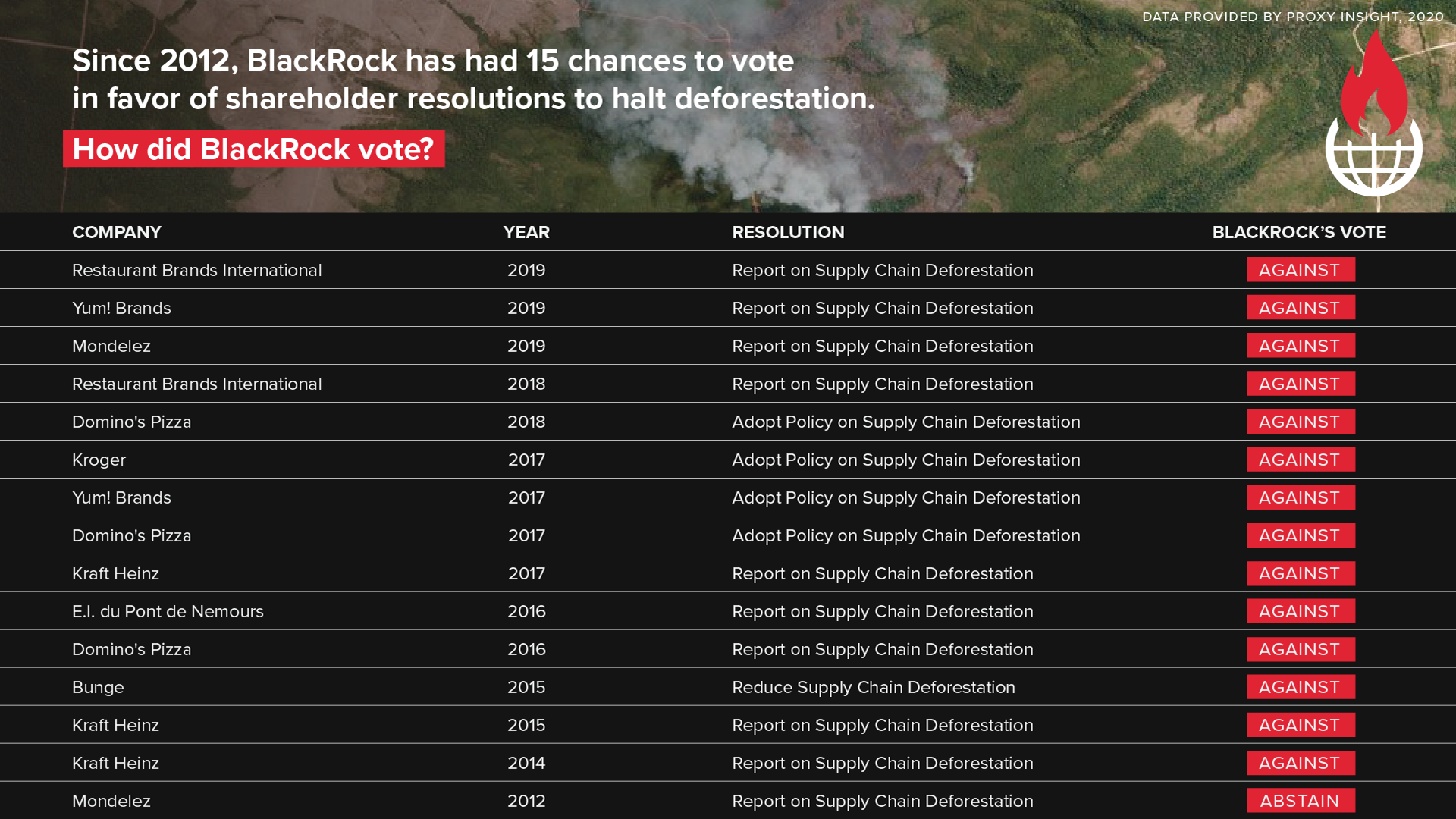Click the AGAINST badge in the Yum! Brands 2019 row

[x=1301, y=308]
